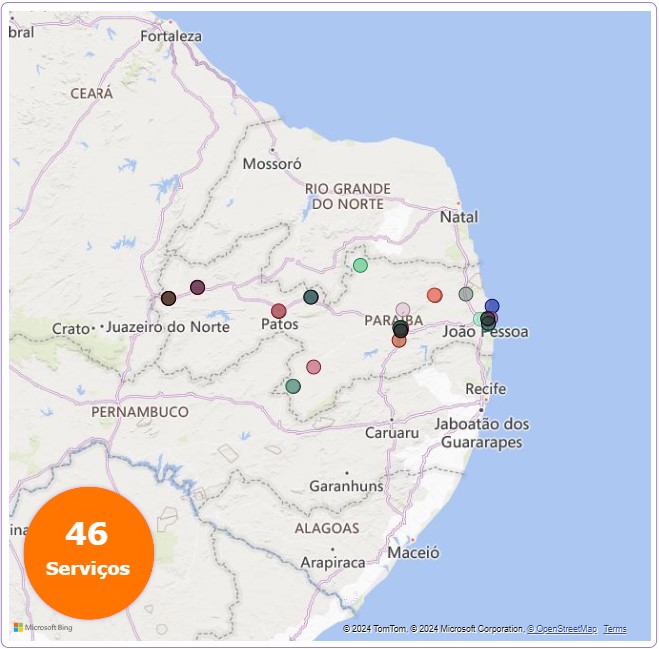This screenshot has width=659, height=649.
Task: Click the Recife city label
Action: (x=485, y=389)
